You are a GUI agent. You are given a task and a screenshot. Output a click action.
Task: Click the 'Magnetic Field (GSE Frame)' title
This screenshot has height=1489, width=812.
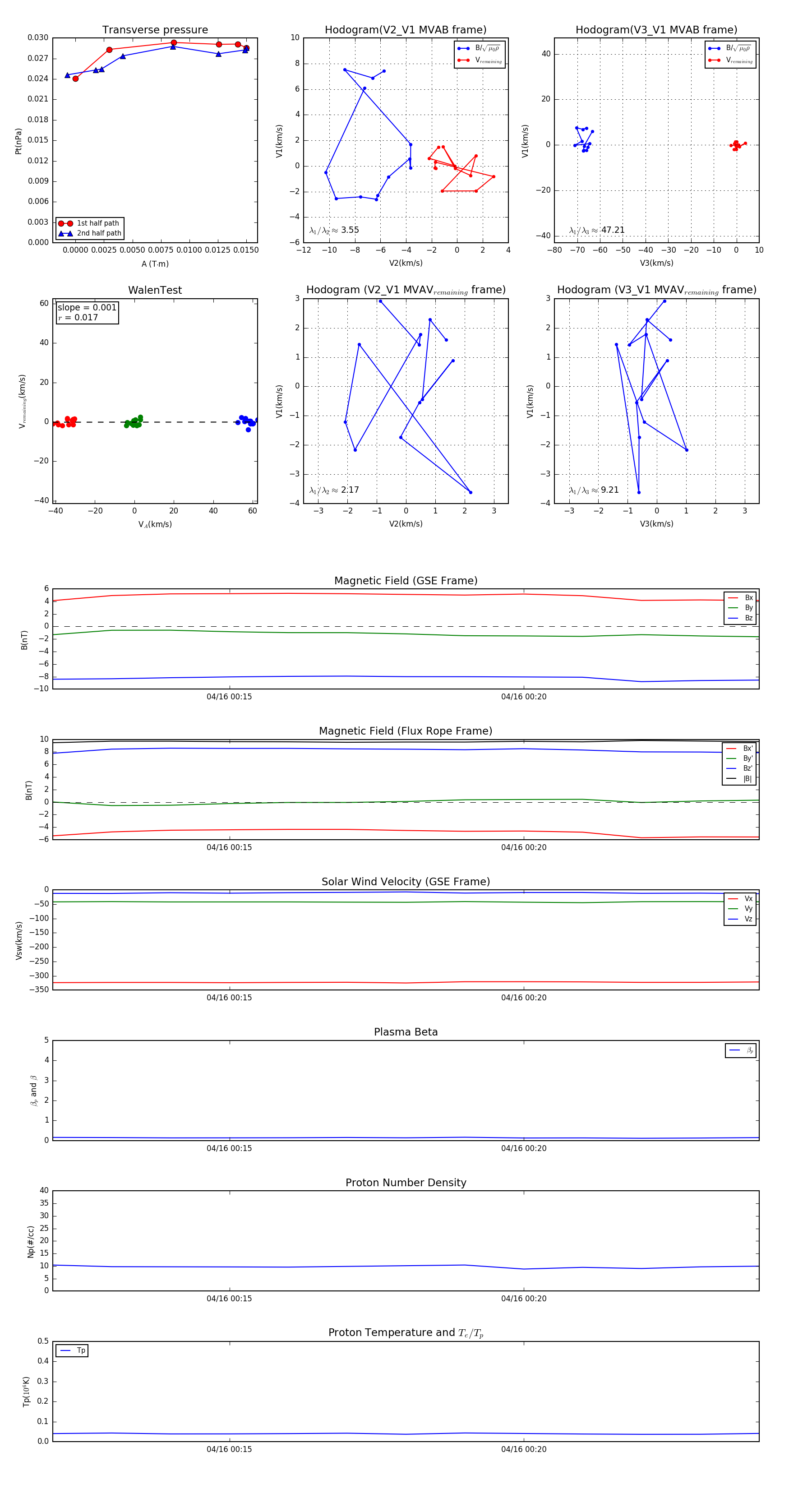pos(406,581)
